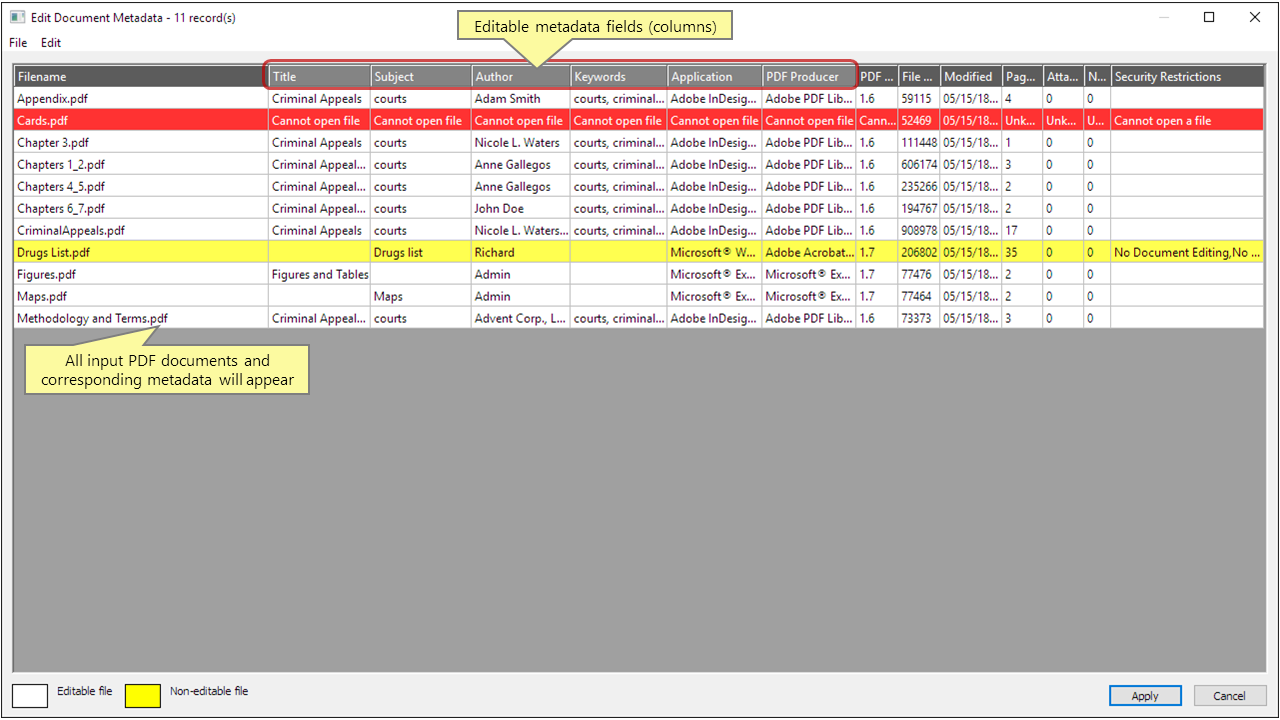Select the Methodology and Terms.pdf row
The width and height of the screenshot is (1280, 720).
tap(140, 318)
